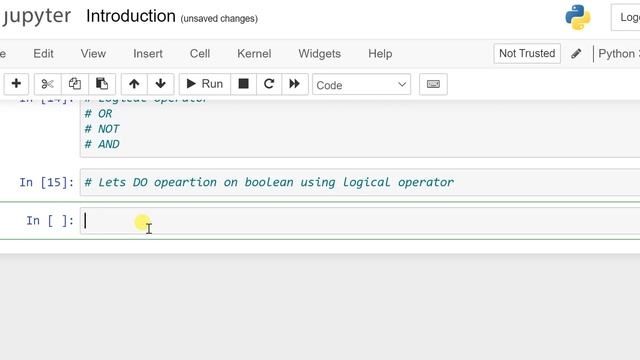
Task: Rename the notebook title Introduction
Action: click(131, 16)
